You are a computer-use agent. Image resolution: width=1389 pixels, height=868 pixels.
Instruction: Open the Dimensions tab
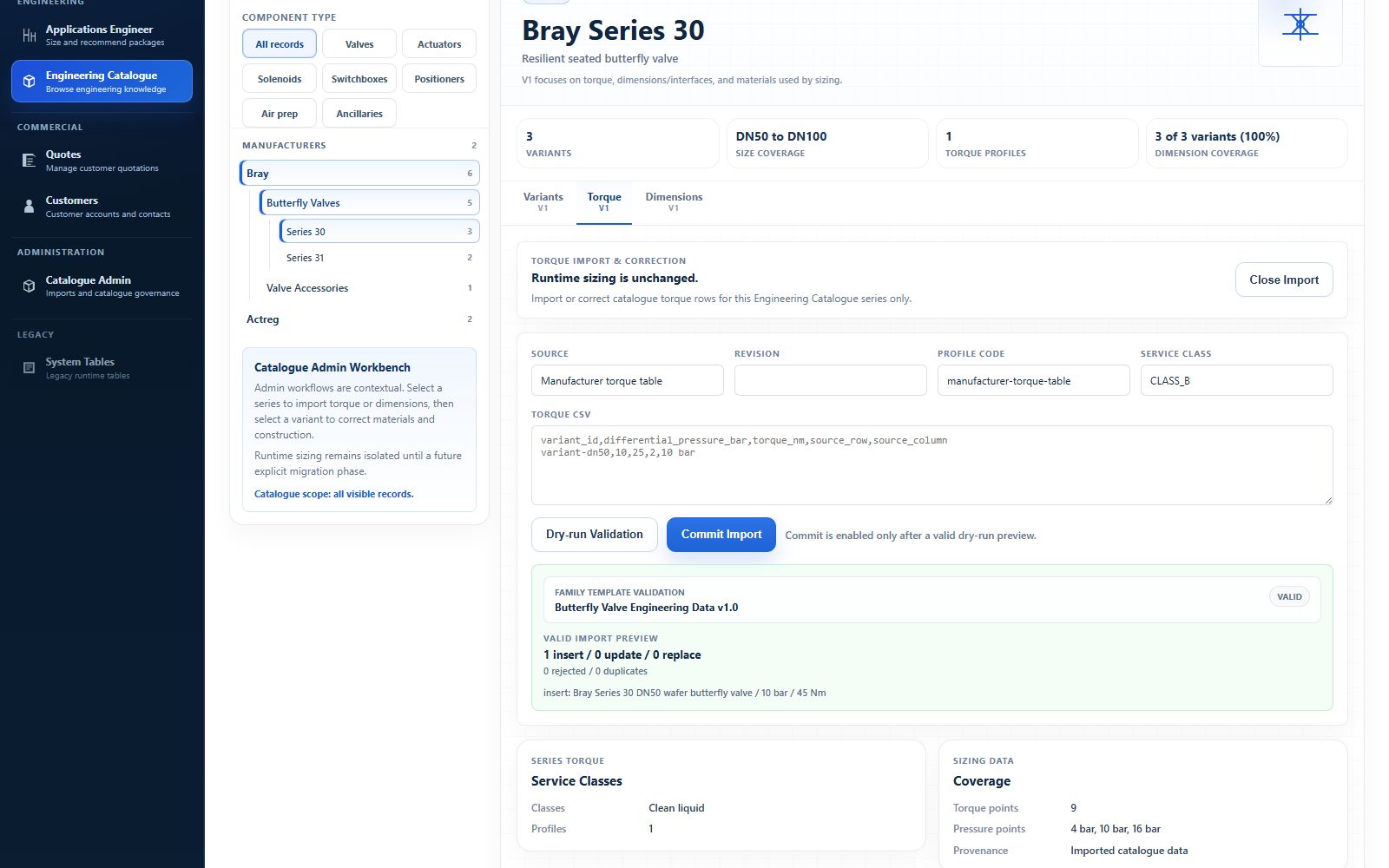click(675, 201)
